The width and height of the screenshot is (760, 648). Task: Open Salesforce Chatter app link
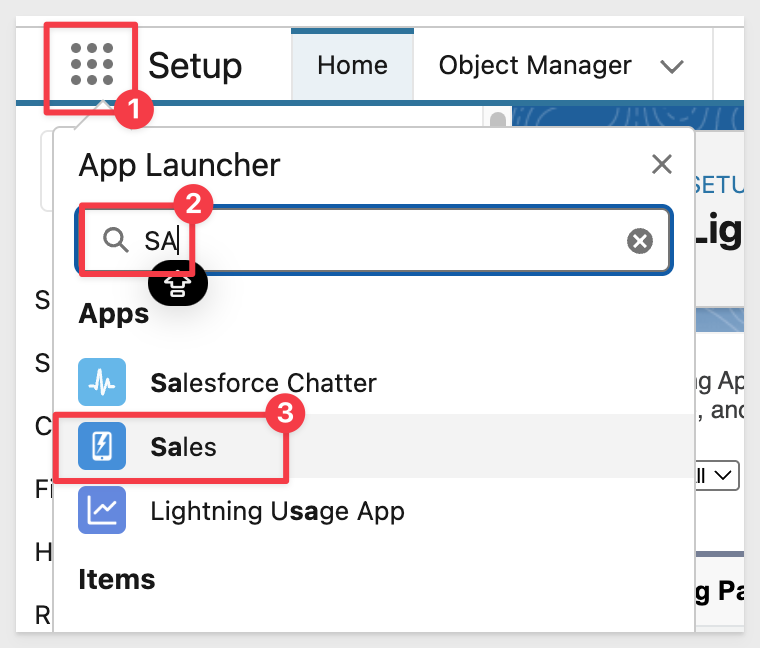[263, 383]
